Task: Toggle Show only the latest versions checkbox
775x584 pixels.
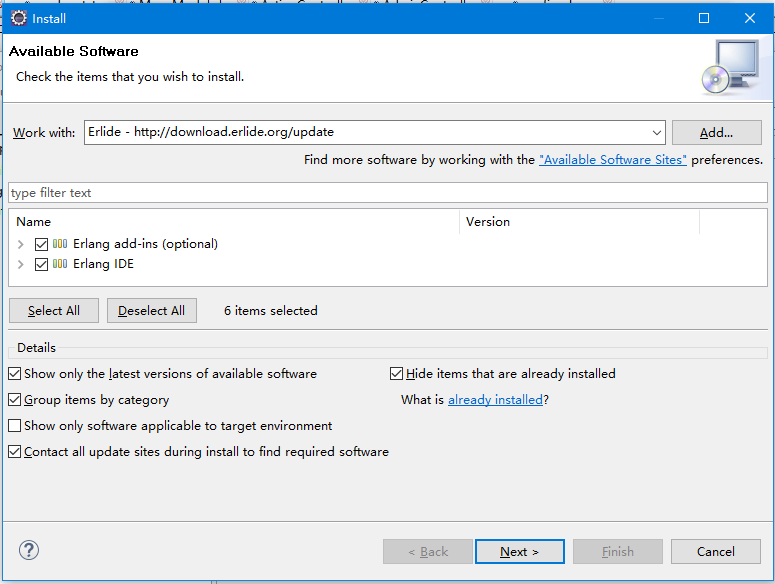Action: (x=15, y=374)
